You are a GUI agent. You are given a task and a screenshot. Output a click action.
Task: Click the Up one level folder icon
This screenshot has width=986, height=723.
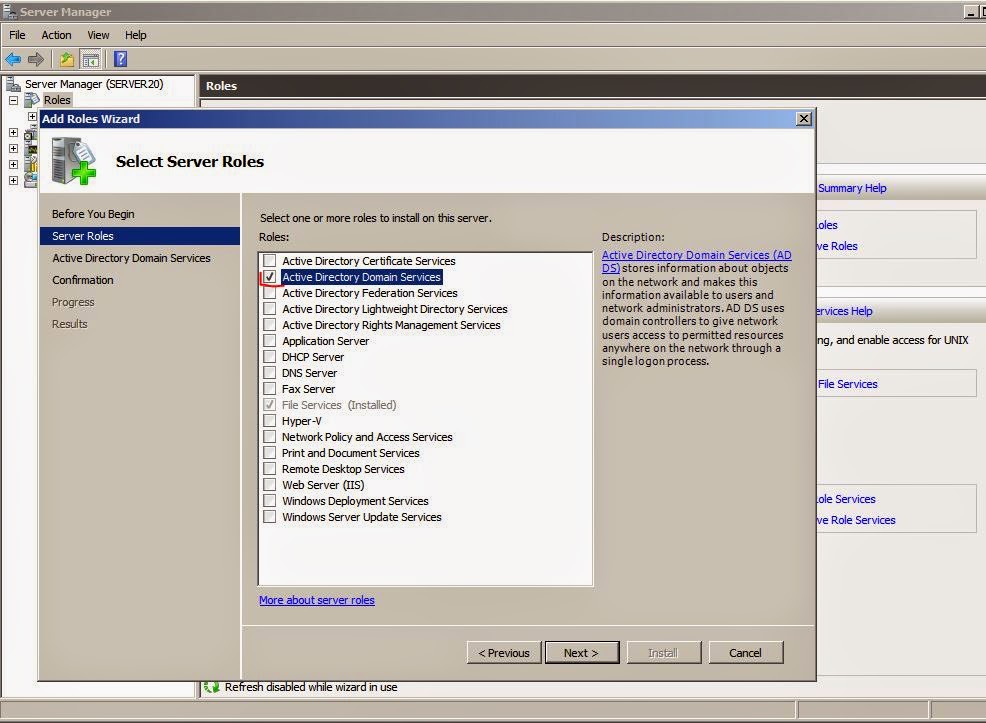pyautogui.click(x=67, y=59)
